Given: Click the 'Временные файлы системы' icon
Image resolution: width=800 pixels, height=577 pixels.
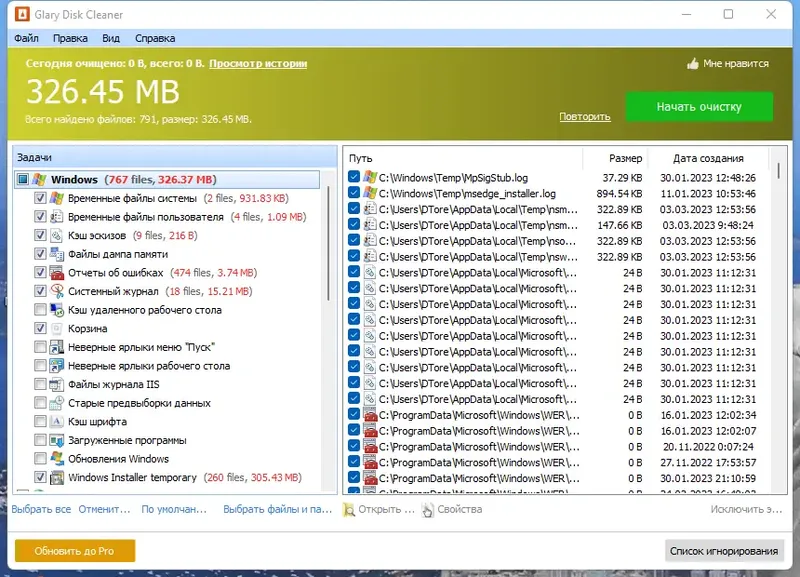Looking at the screenshot, I should click(57, 198).
